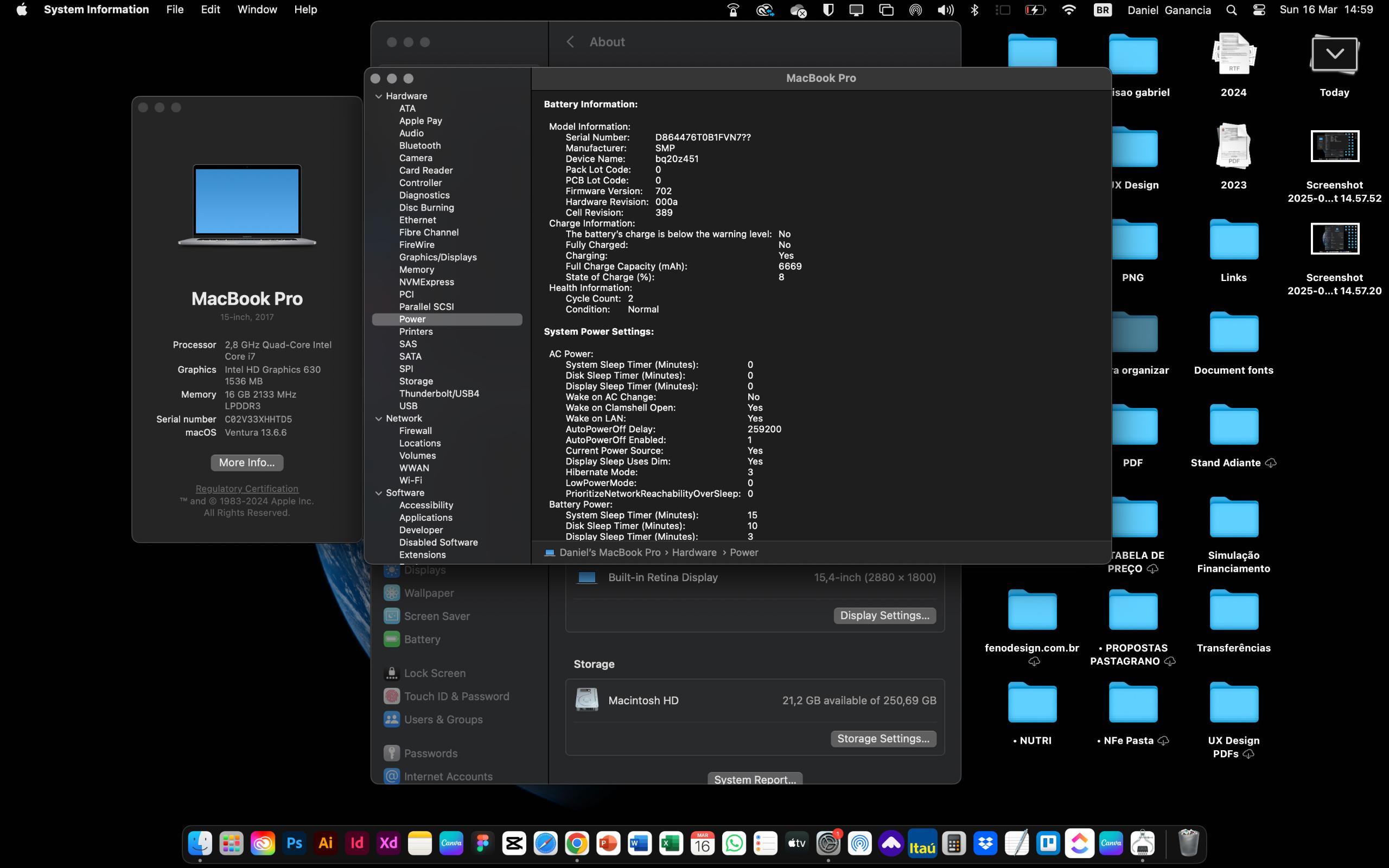Open InDesign in the Dock
Screen dimensions: 1389x868
pyautogui.click(x=357, y=843)
